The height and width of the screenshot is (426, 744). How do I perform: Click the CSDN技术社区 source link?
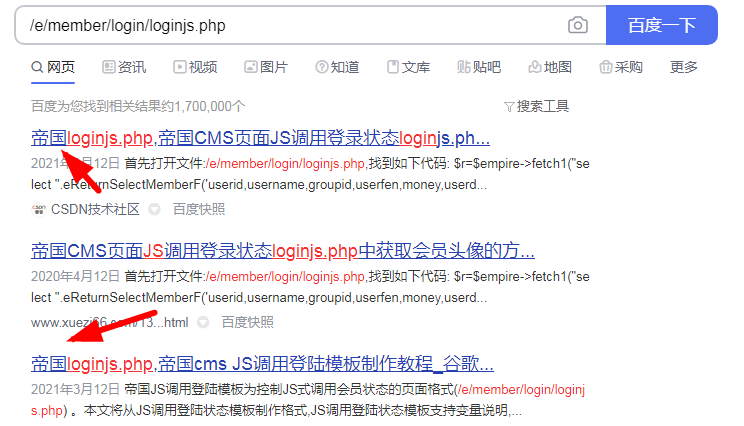click(95, 209)
